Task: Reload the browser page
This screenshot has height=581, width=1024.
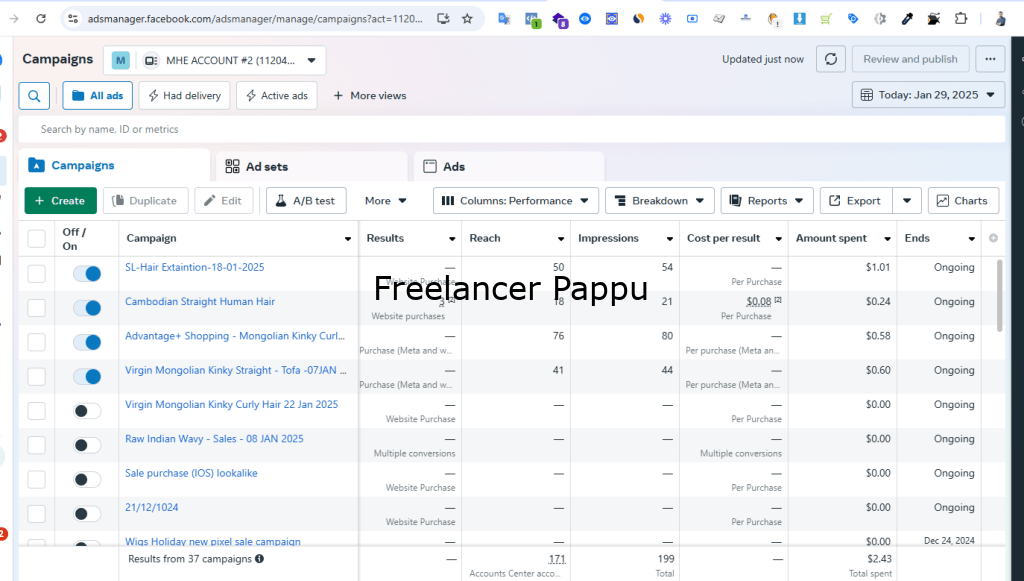Action: tap(40, 19)
